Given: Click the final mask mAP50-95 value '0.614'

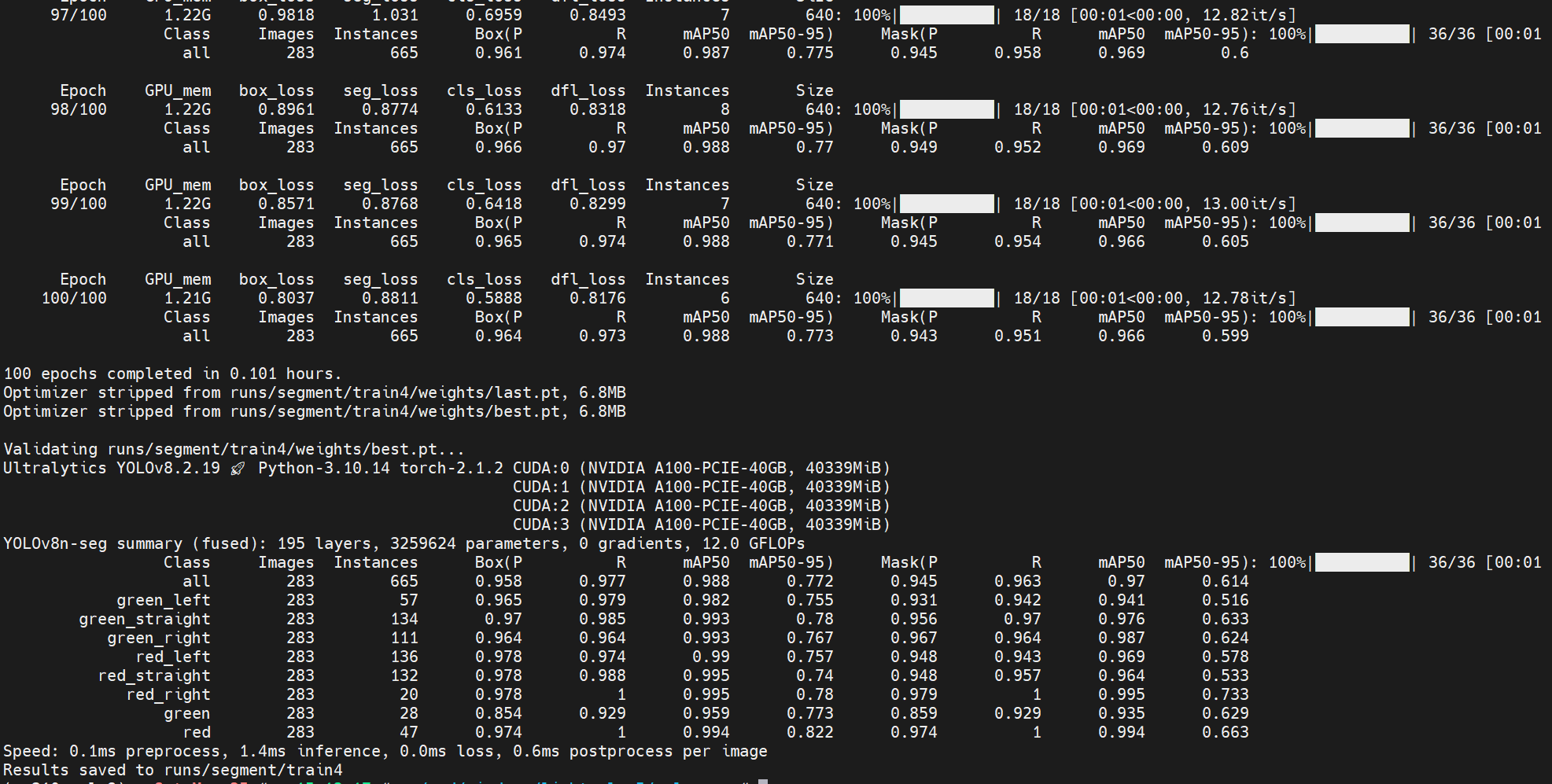Looking at the screenshot, I should pyautogui.click(x=1226, y=581).
